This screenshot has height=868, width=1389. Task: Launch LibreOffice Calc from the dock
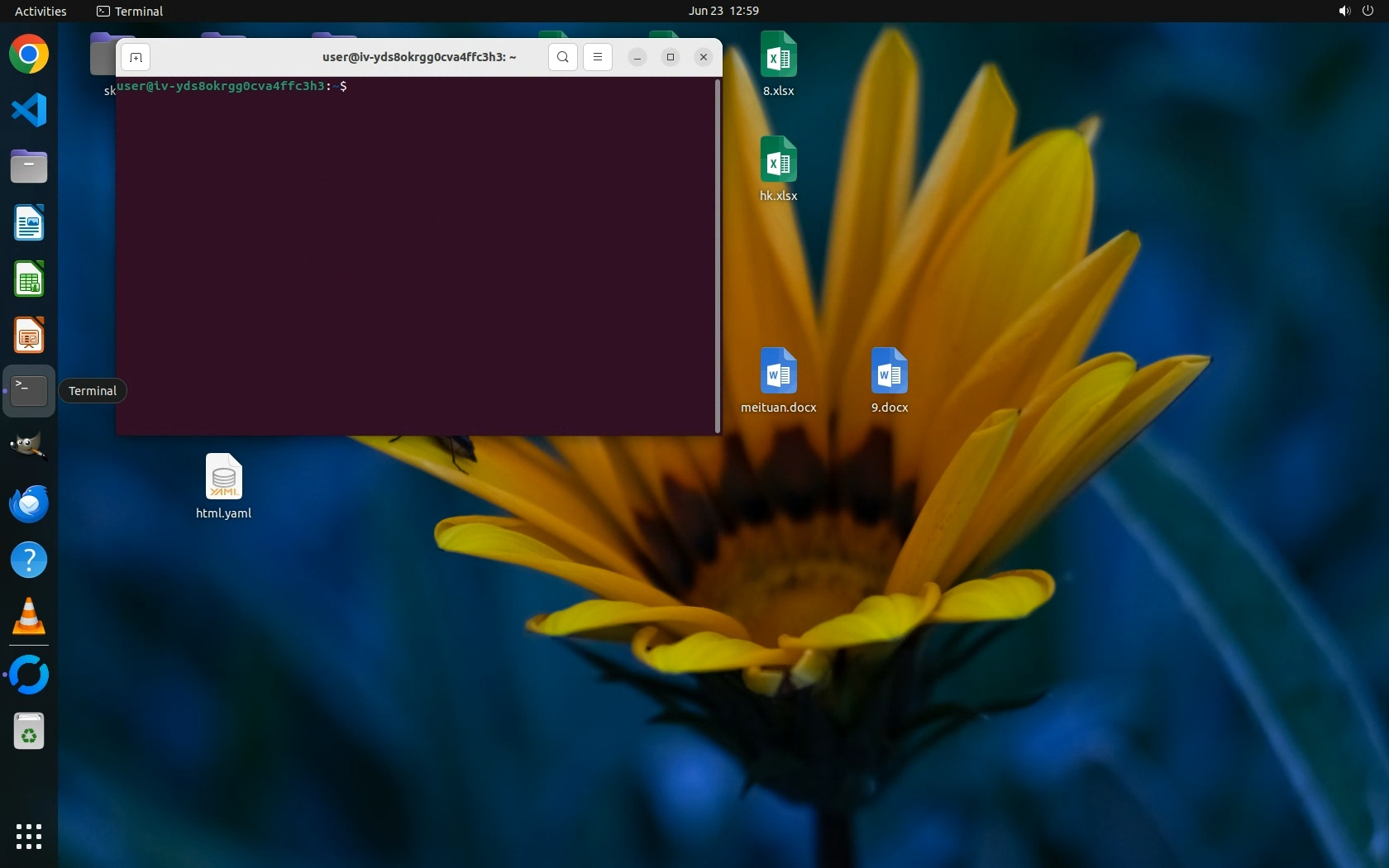pos(29,279)
